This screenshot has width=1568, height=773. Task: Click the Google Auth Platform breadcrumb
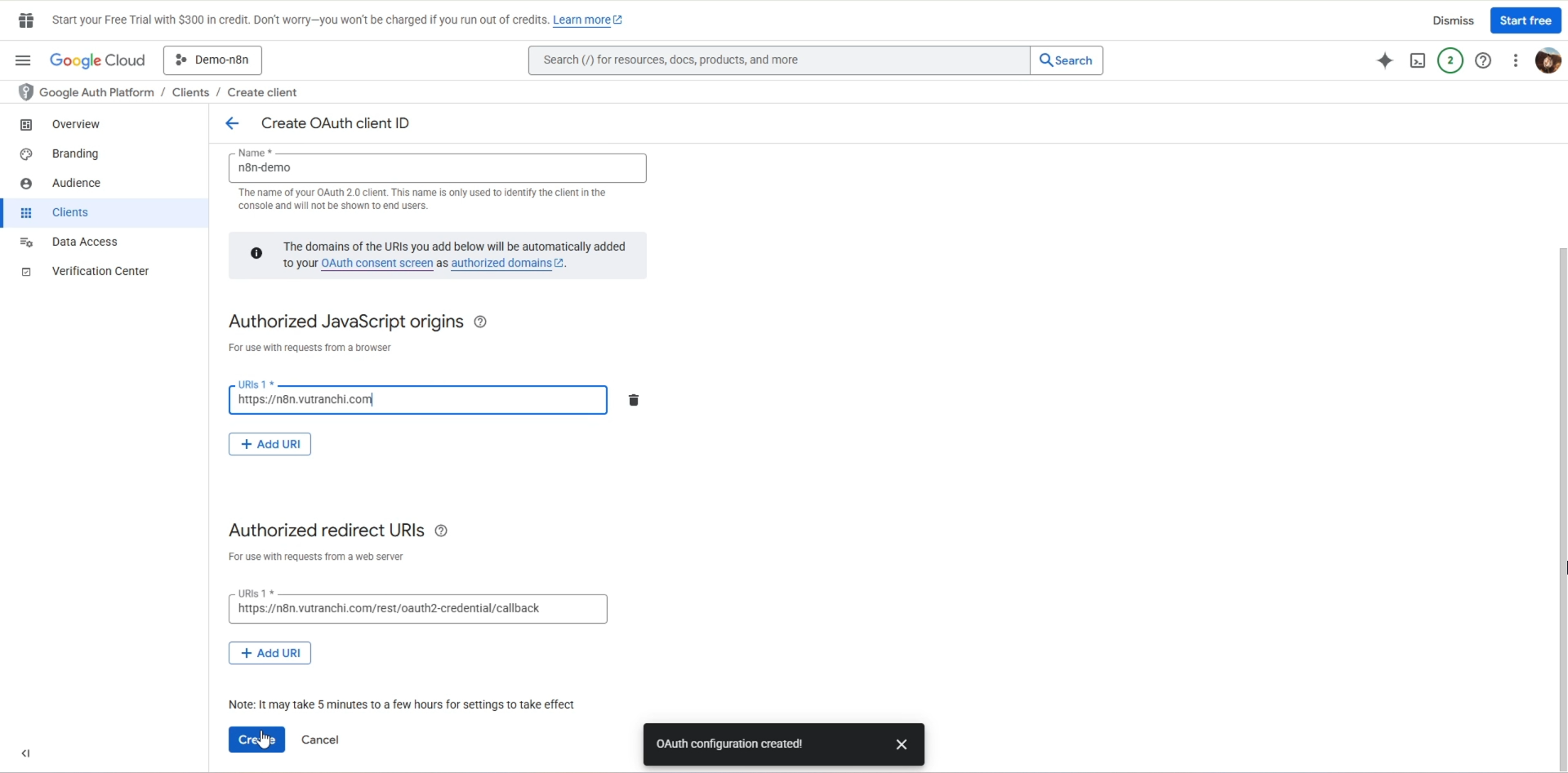coord(96,92)
